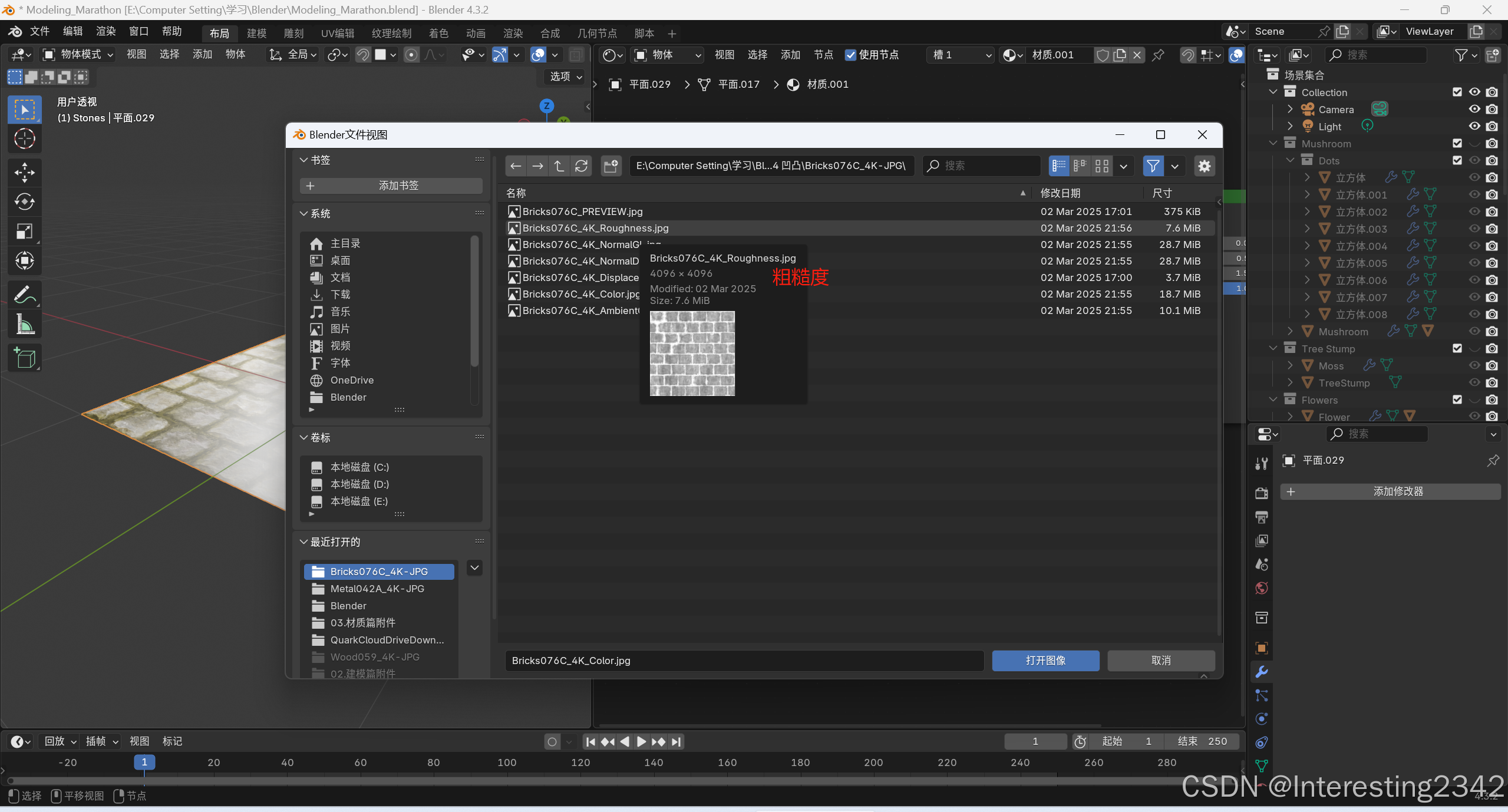The width and height of the screenshot is (1508, 812).
Task: Click the Add Cube tool icon
Action: [x=24, y=358]
